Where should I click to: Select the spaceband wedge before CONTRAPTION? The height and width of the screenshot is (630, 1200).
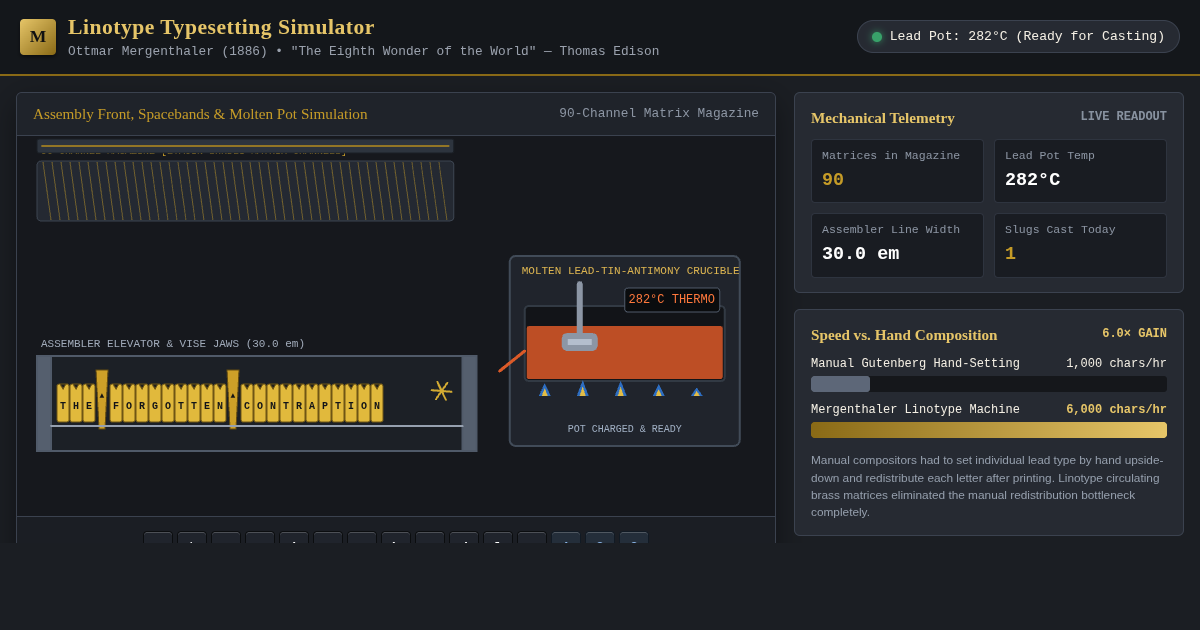click(x=233, y=399)
